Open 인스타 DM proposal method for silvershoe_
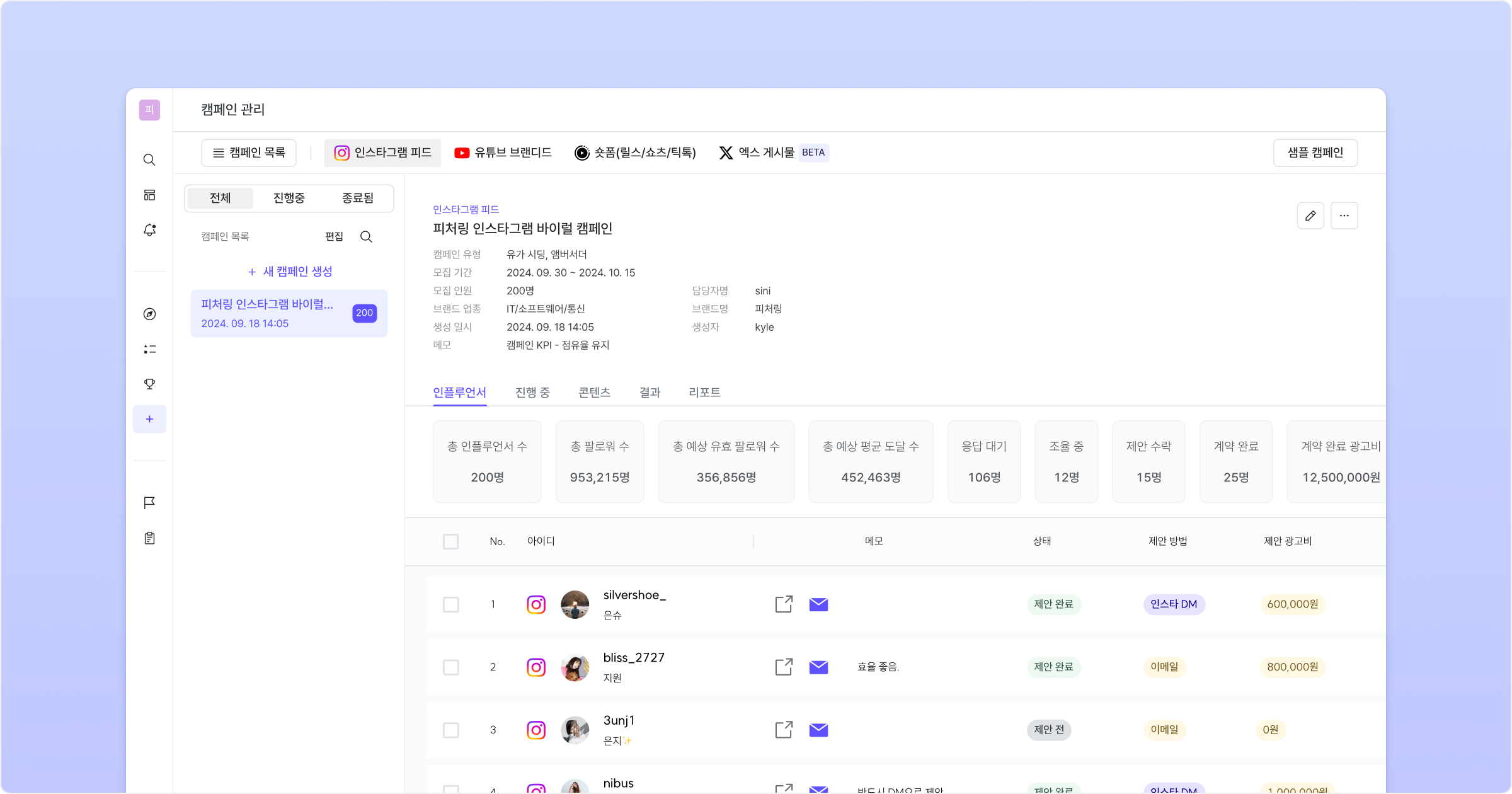Viewport: 1512px width, 794px height. [1174, 604]
